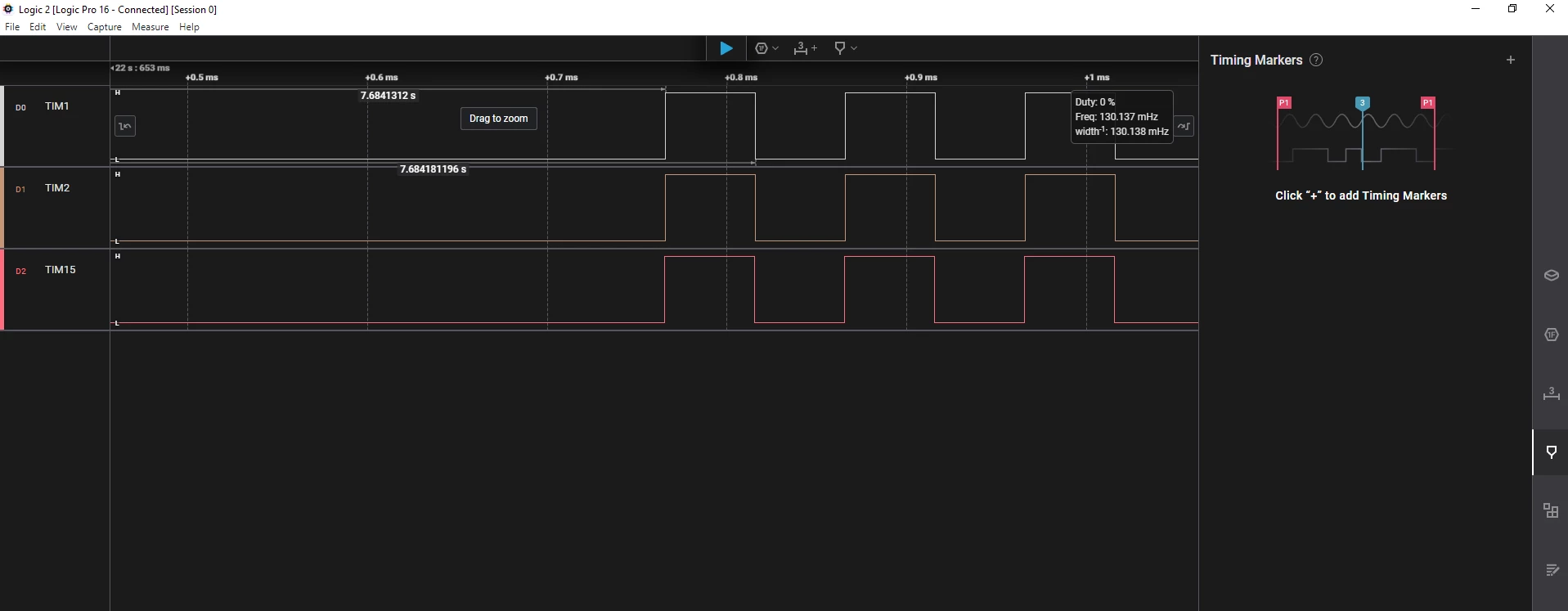Restore down the Logic 2 window
Image resolution: width=1568 pixels, height=611 pixels.
(1512, 9)
